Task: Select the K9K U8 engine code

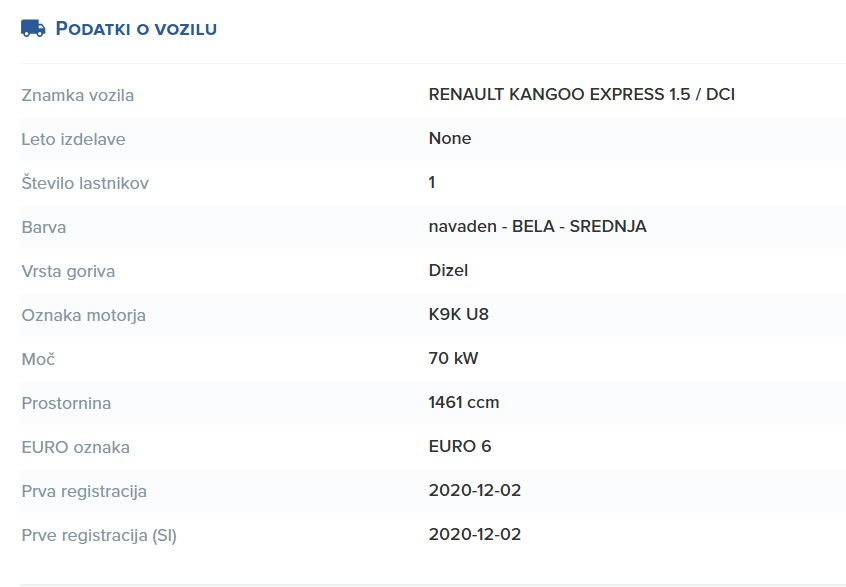Action: click(458, 315)
